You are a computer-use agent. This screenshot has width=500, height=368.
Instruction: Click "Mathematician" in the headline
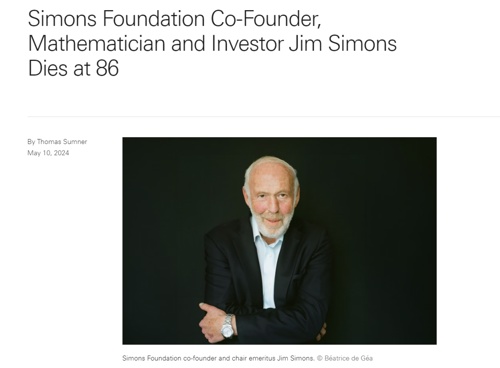tap(97, 44)
